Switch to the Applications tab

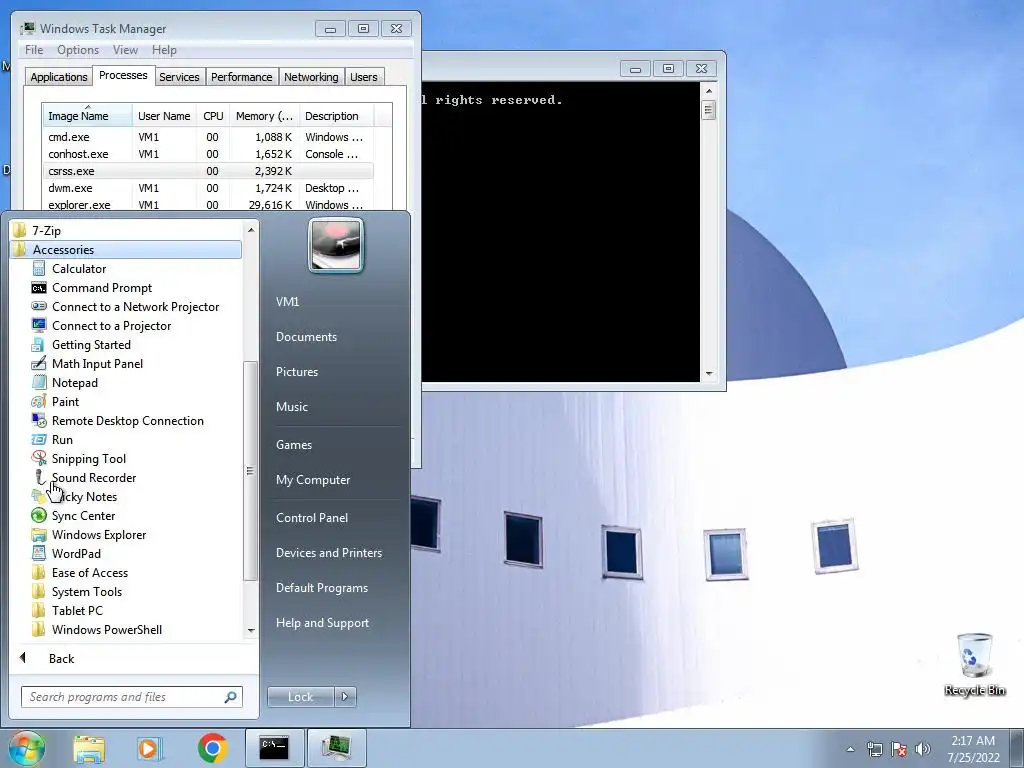point(58,77)
